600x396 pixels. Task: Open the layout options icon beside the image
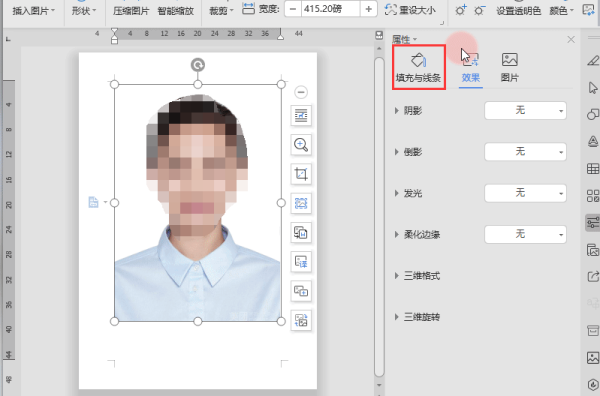(x=301, y=115)
